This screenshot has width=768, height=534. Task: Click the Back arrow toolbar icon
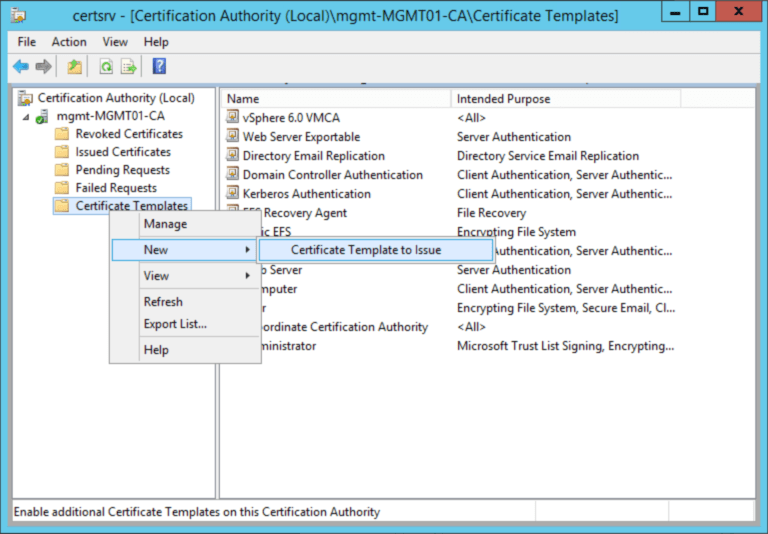[x=21, y=67]
